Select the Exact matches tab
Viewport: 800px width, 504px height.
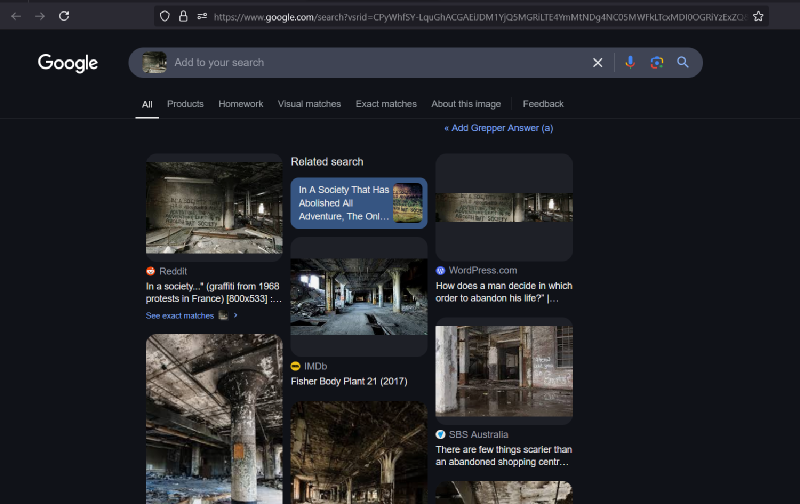(386, 104)
